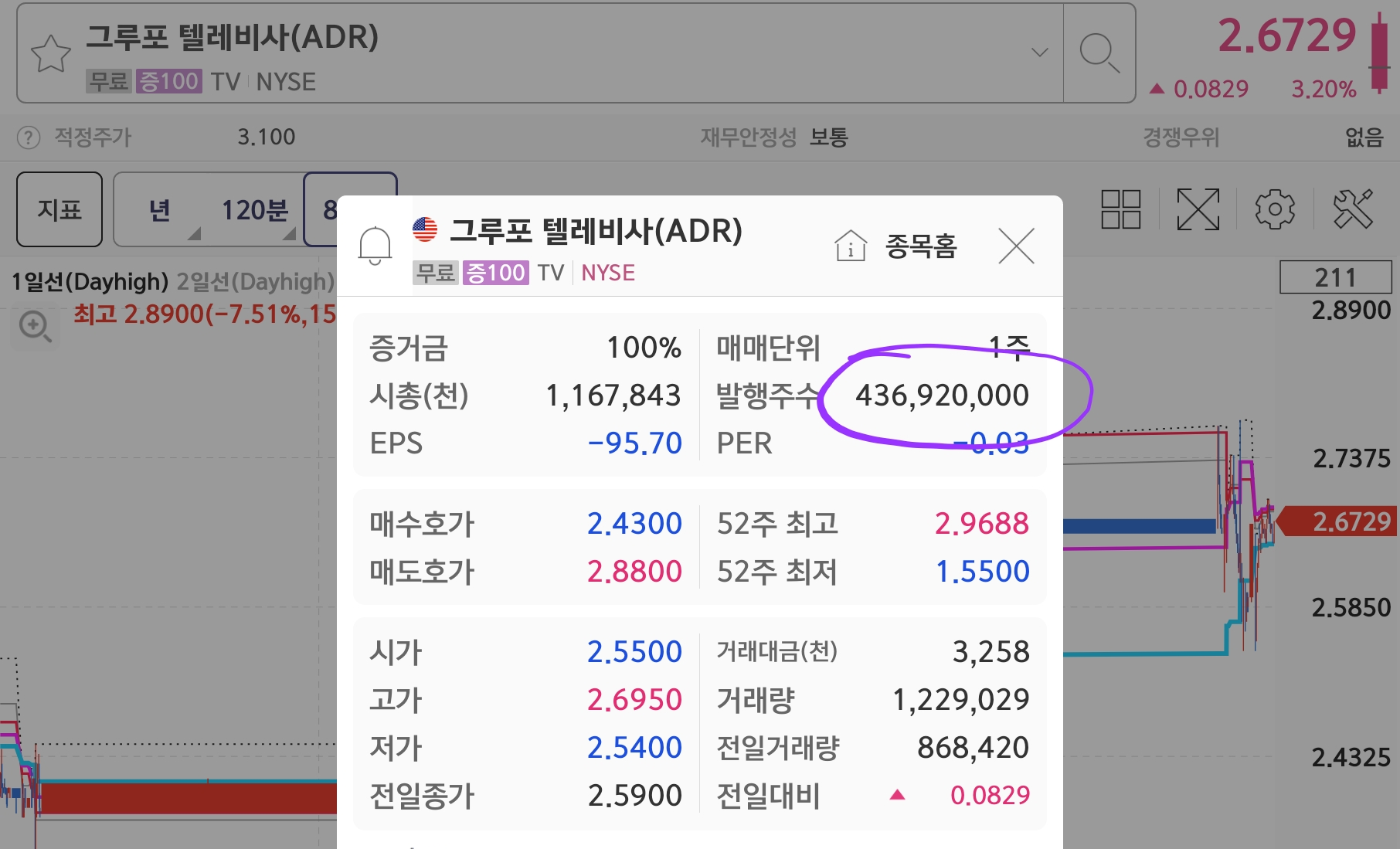Screen dimensions: 1400x849
Task: Click the 경쟁우위 없음 rating
Action: [x=1364, y=138]
